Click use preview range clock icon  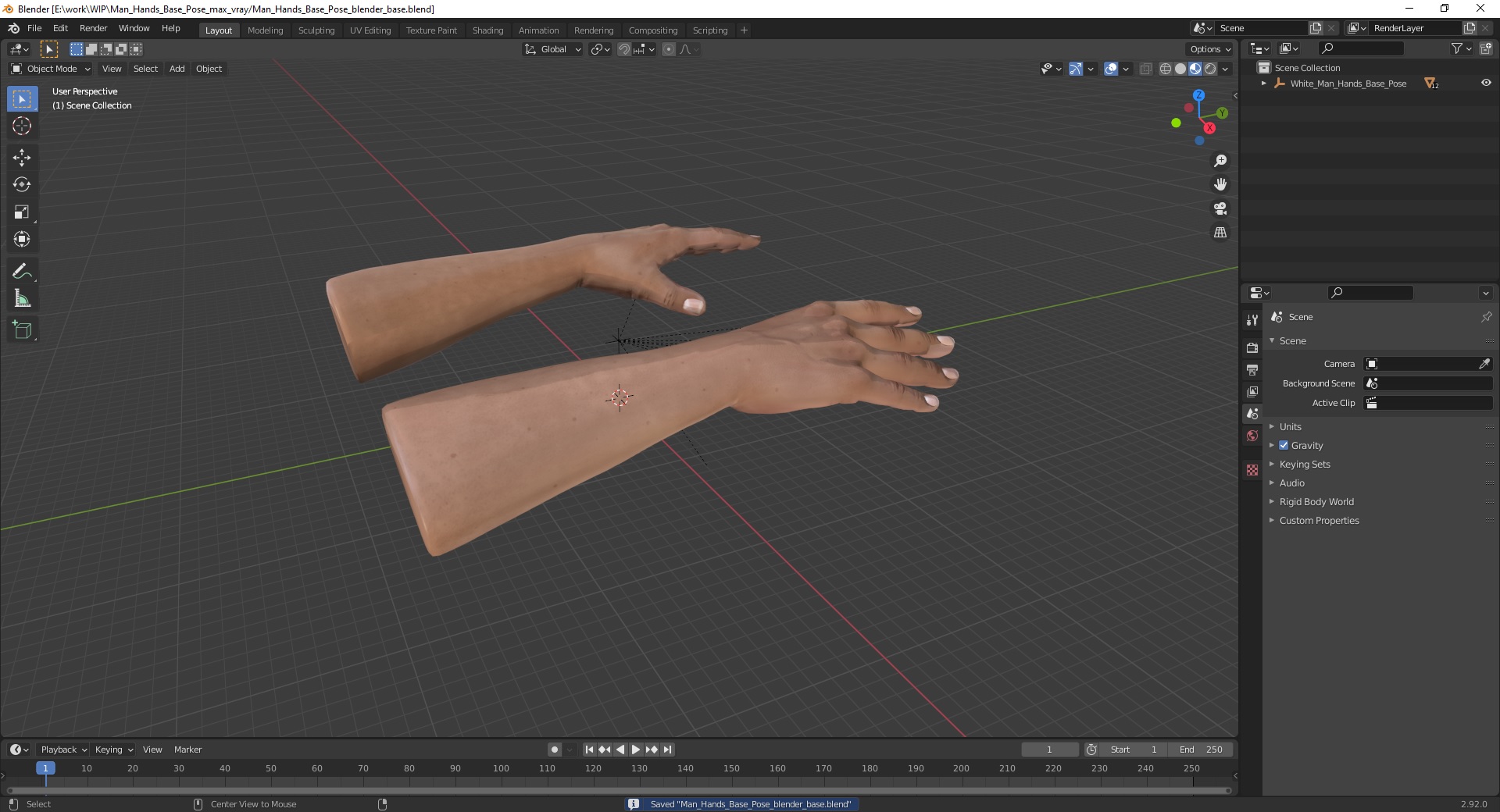pos(1091,750)
